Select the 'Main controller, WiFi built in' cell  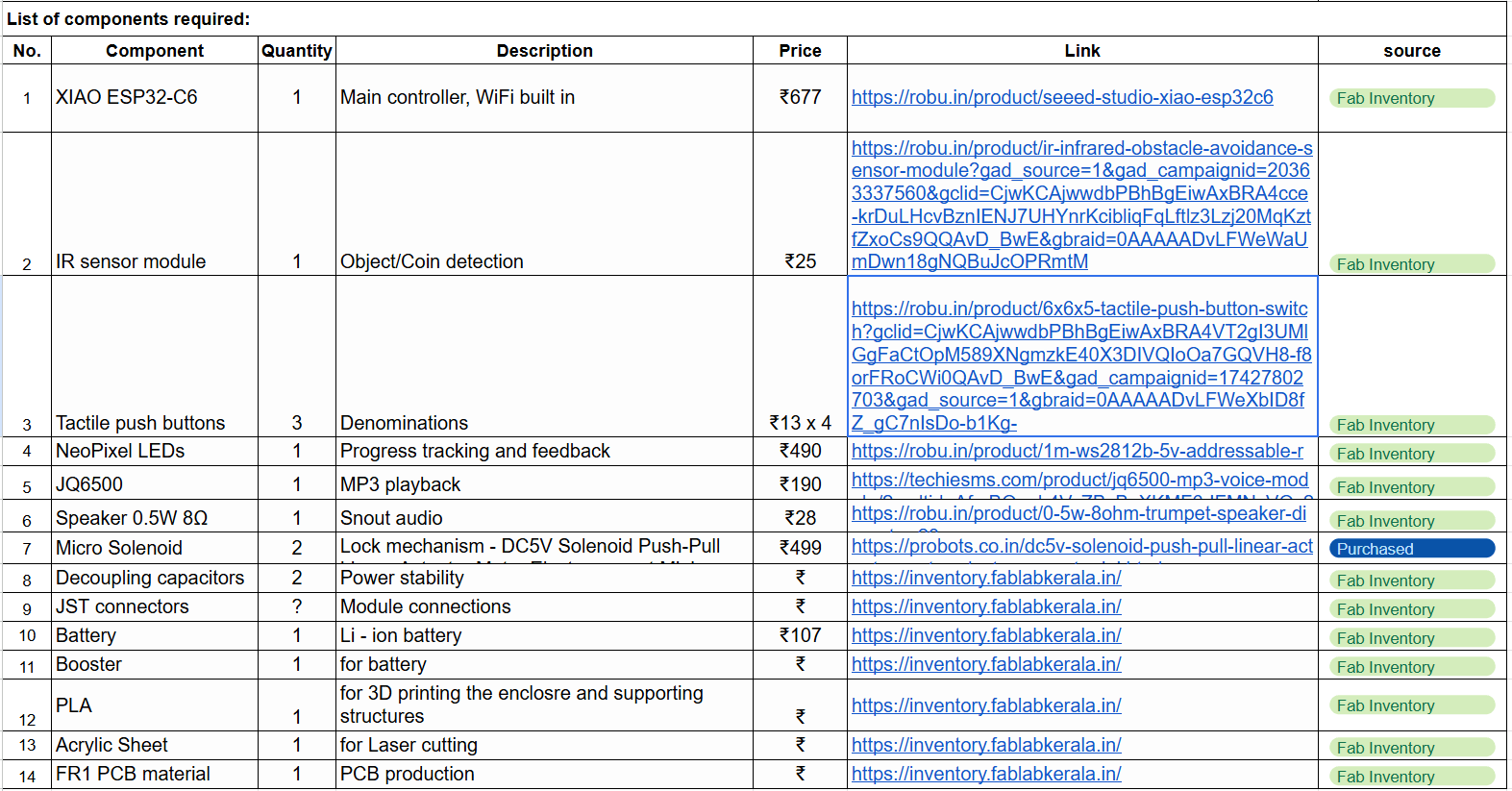coord(544,98)
